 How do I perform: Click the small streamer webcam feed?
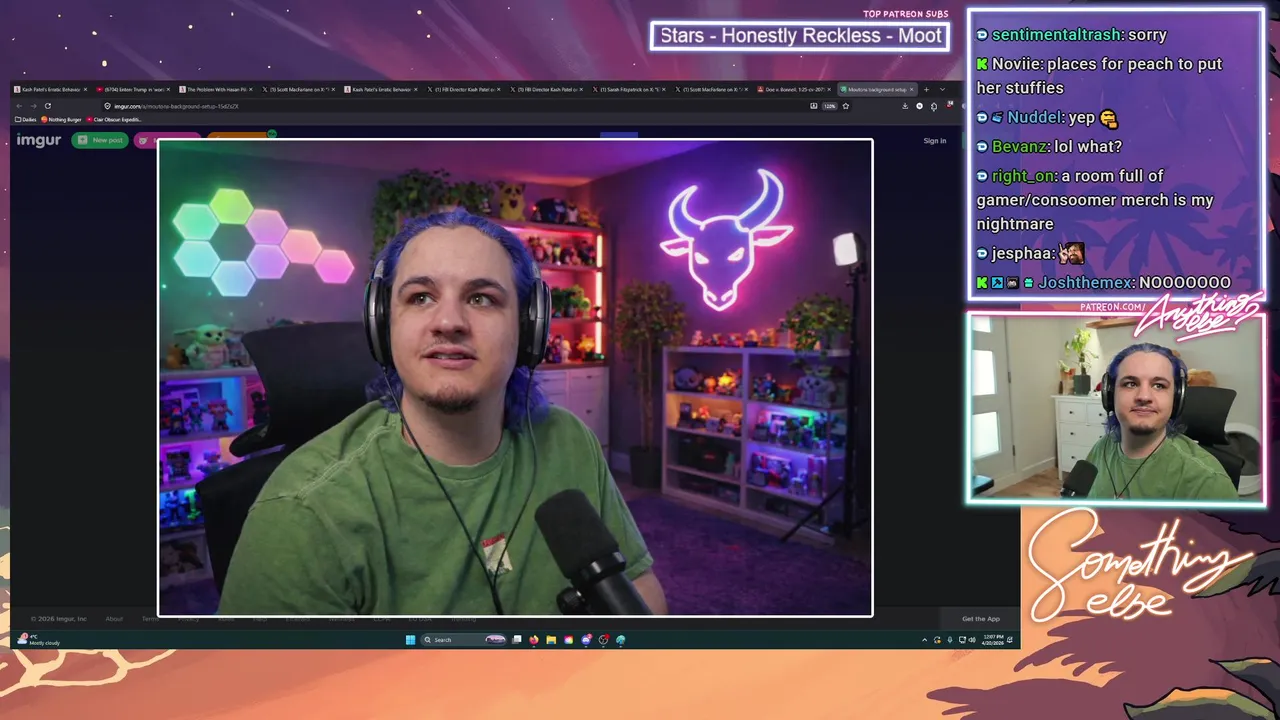pos(1116,407)
